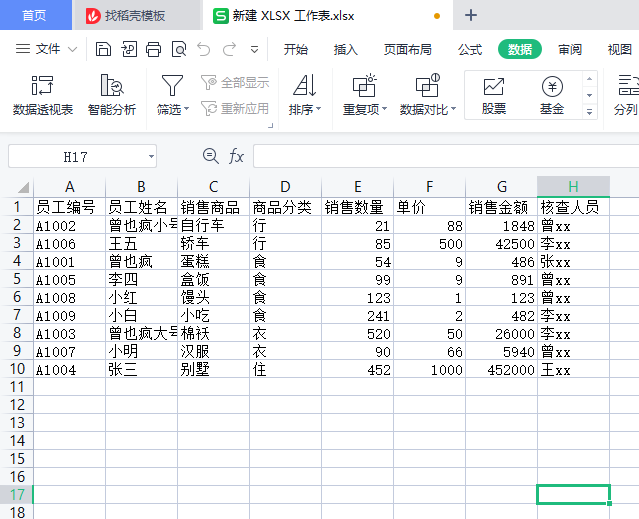Click cell with value 452000

pos(501,369)
